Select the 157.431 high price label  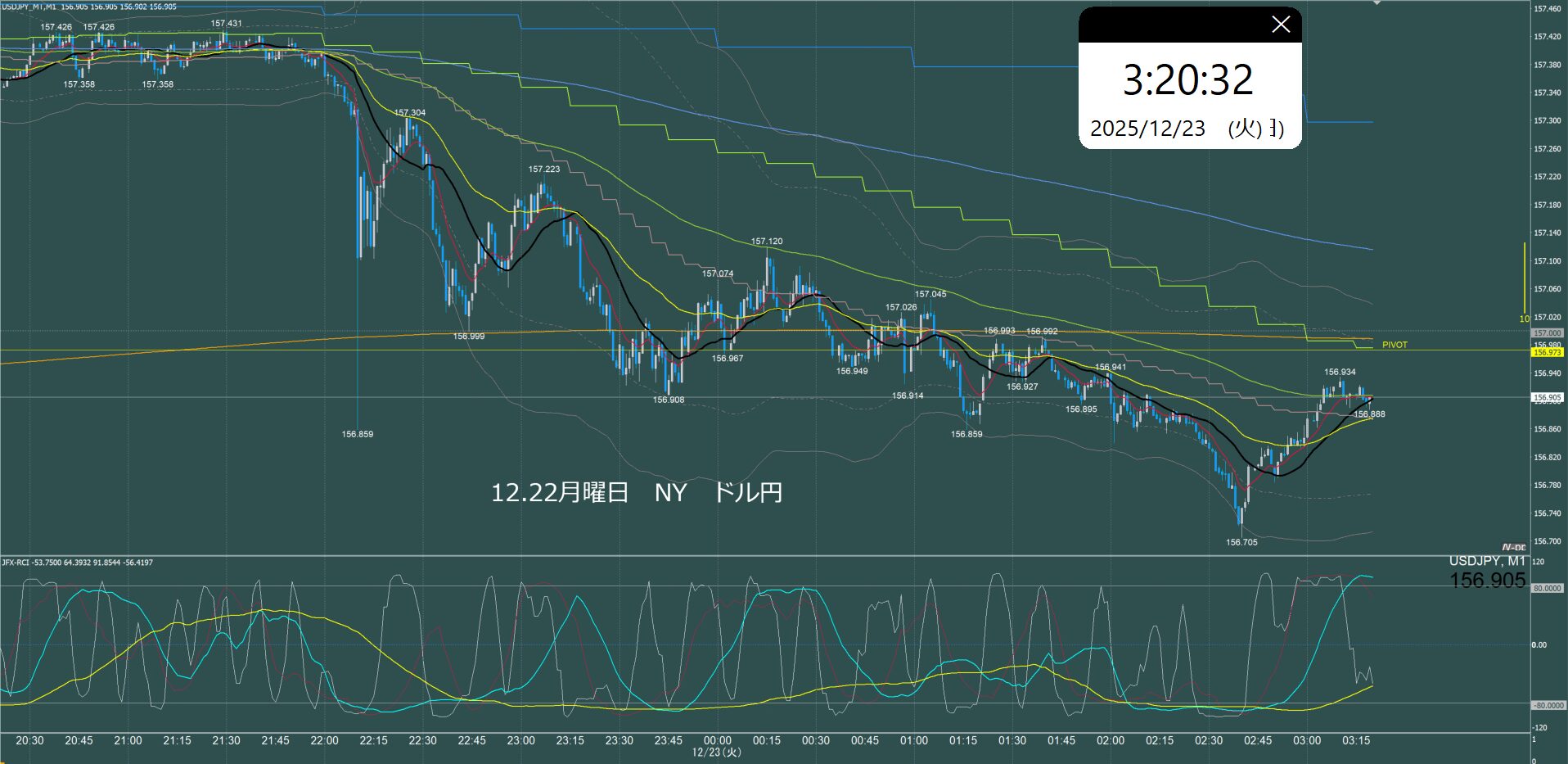point(226,24)
